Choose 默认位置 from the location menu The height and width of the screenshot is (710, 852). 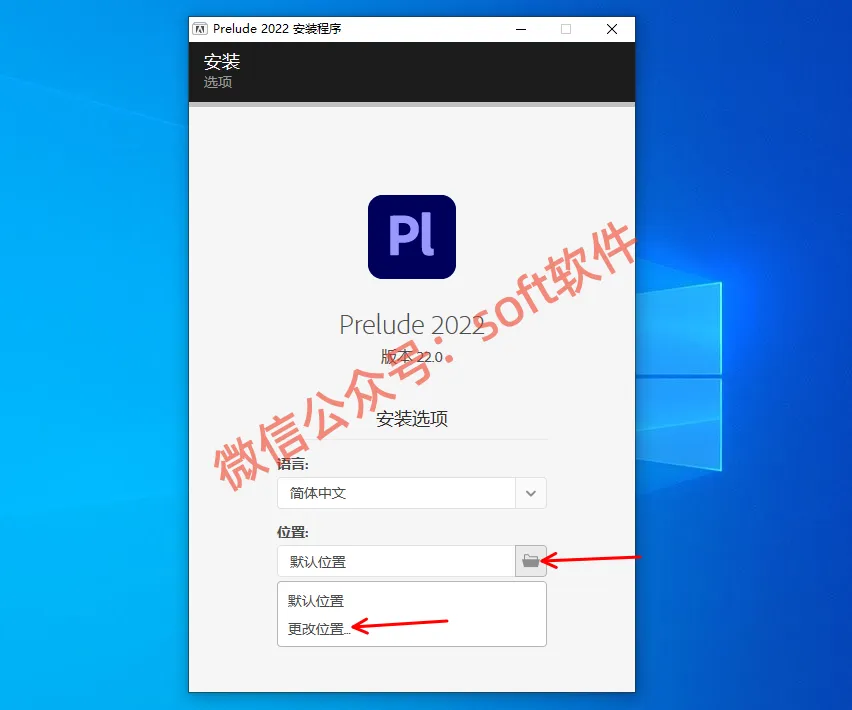316,601
